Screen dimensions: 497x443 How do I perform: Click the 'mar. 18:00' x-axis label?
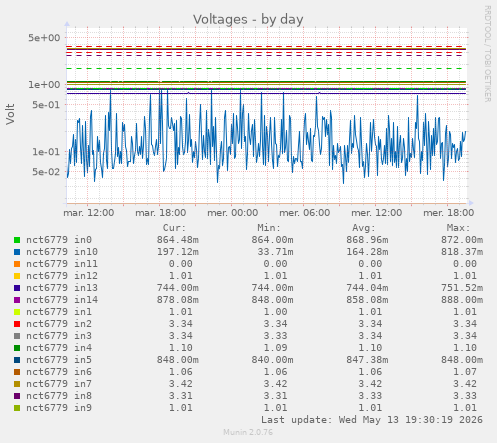[x=161, y=213]
